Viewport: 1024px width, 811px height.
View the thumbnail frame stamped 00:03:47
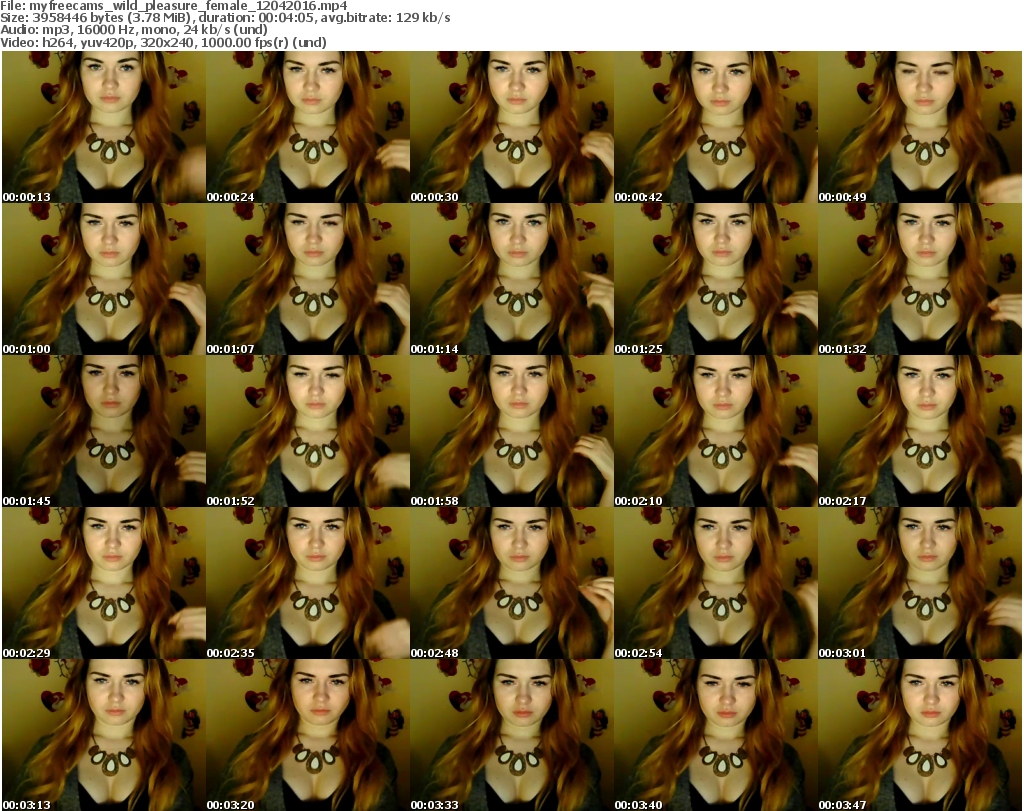pos(920,735)
